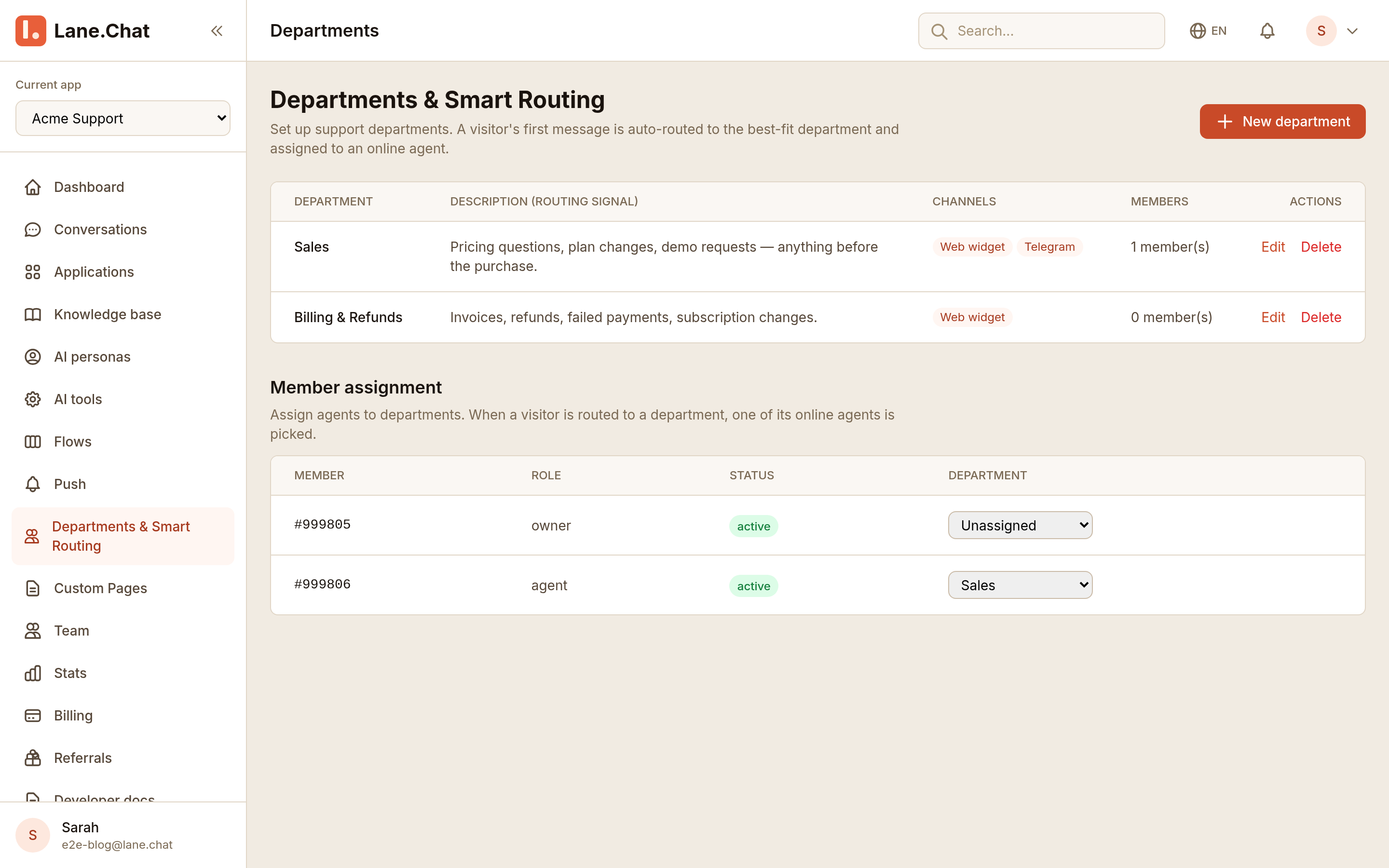
Task: Click the Billing & Refunds department name
Action: coord(348,317)
